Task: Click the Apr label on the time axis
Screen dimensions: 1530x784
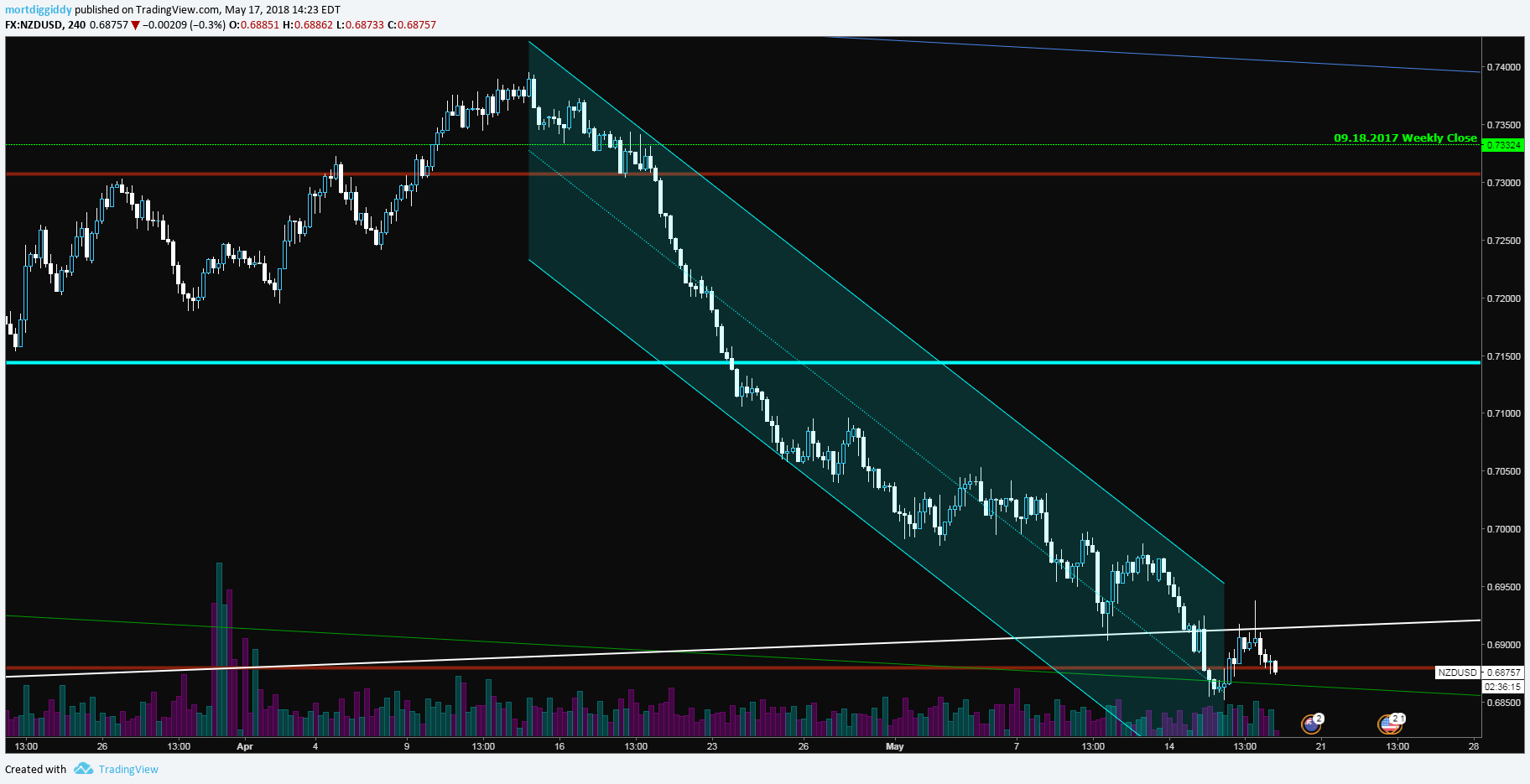Action: (x=245, y=746)
